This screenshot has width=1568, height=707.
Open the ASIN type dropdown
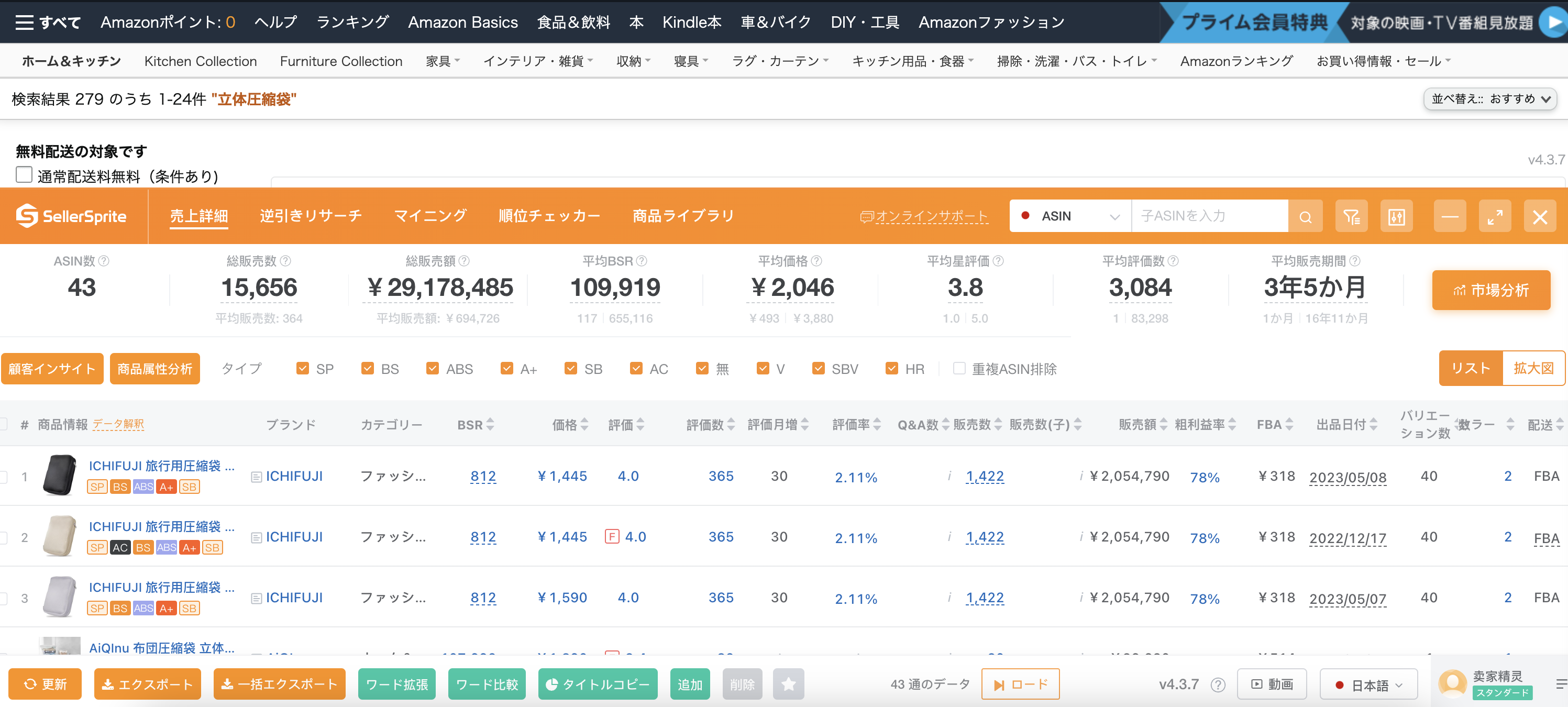click(x=1070, y=217)
